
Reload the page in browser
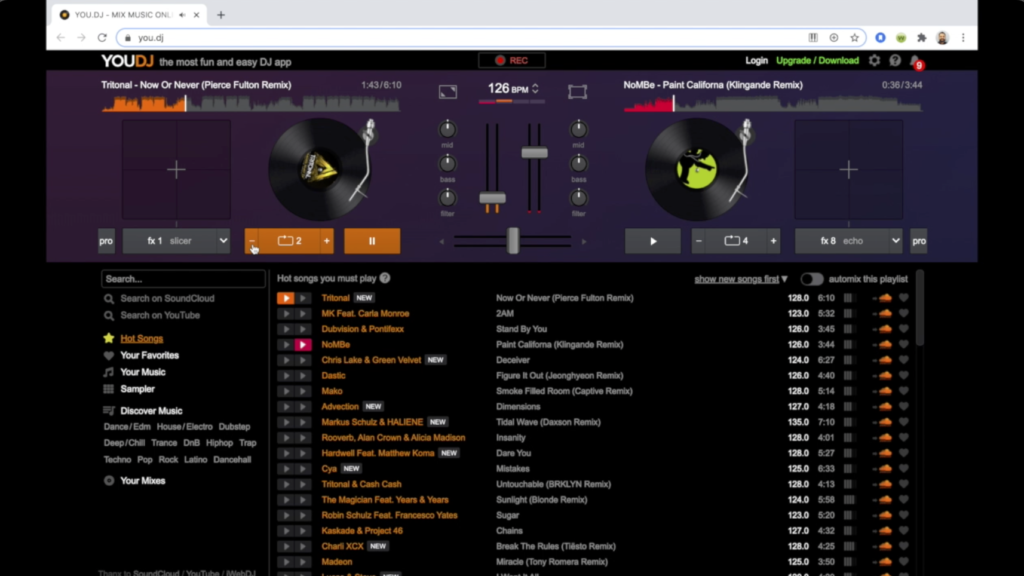click(x=102, y=38)
